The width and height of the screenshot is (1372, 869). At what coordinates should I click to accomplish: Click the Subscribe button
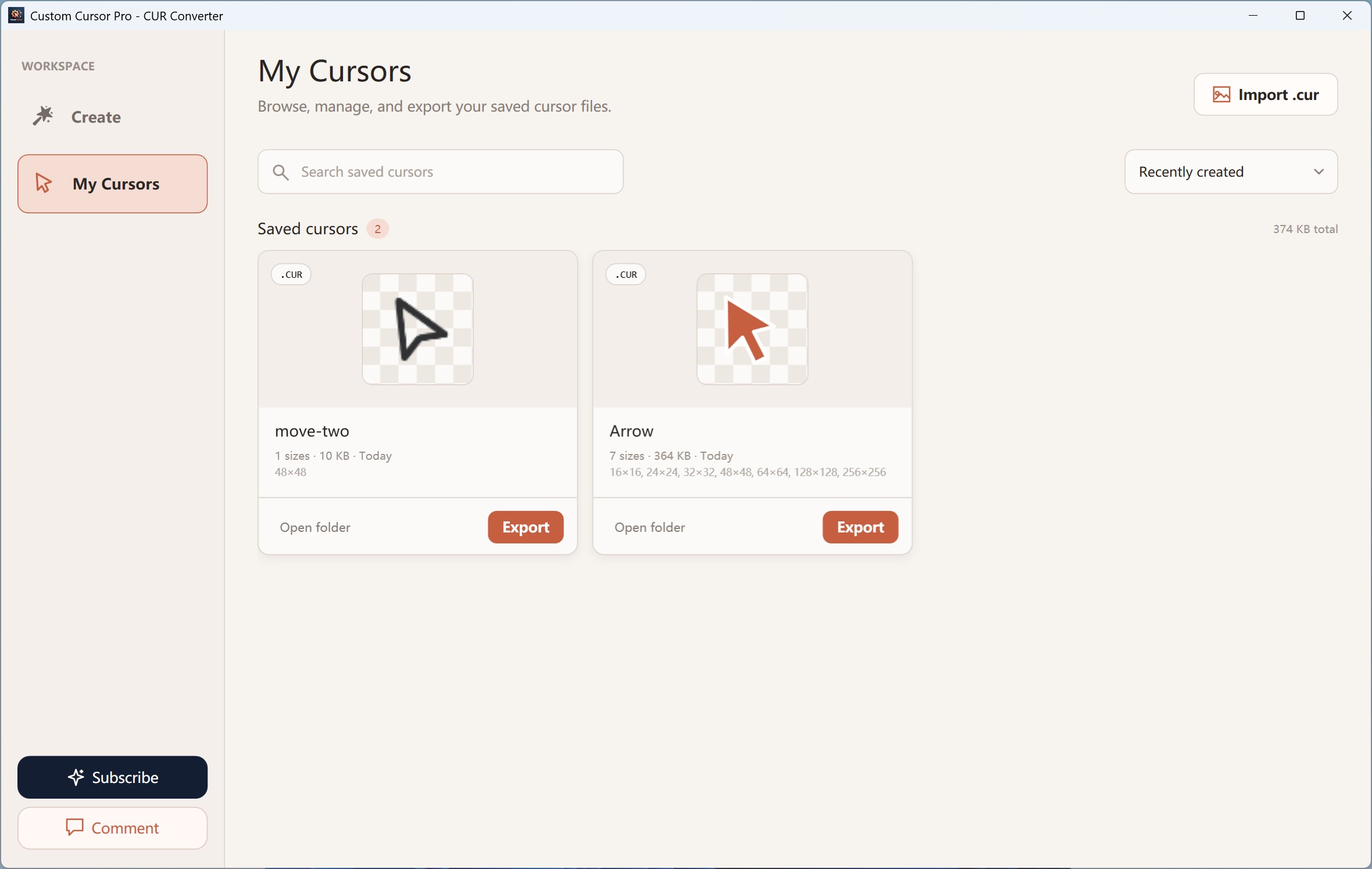112,777
